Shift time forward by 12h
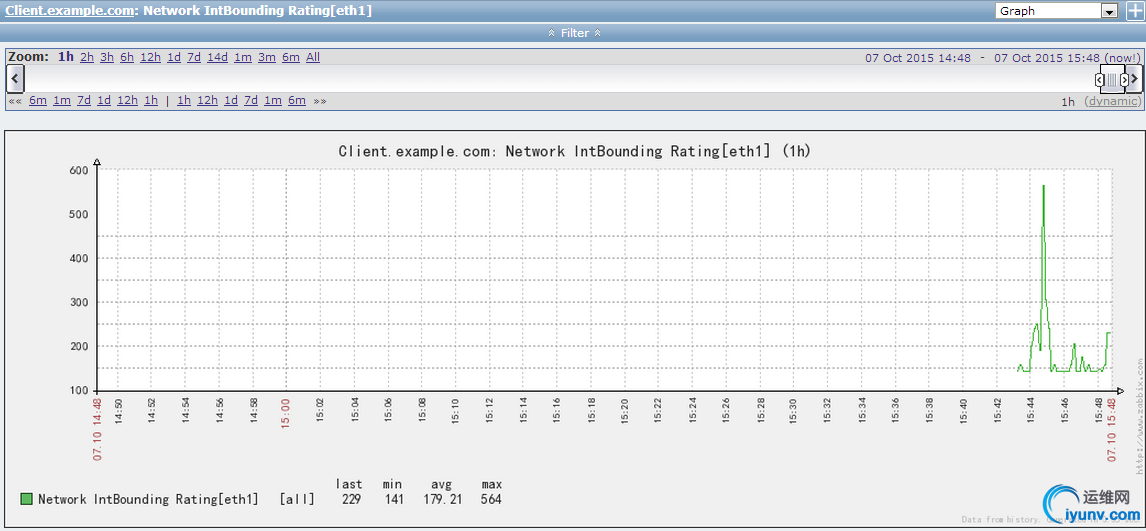 208,101
